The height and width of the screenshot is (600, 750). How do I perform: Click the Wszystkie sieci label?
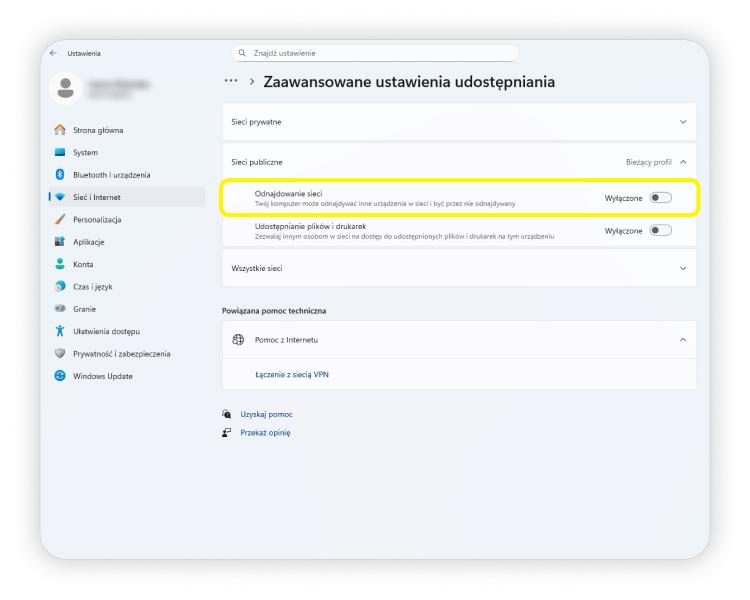257,268
